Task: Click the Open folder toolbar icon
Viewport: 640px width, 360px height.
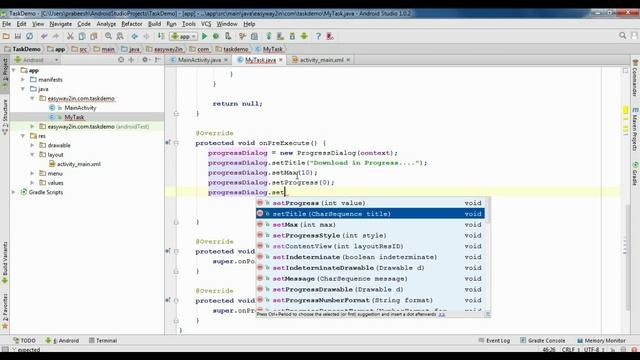Action: coord(6,36)
